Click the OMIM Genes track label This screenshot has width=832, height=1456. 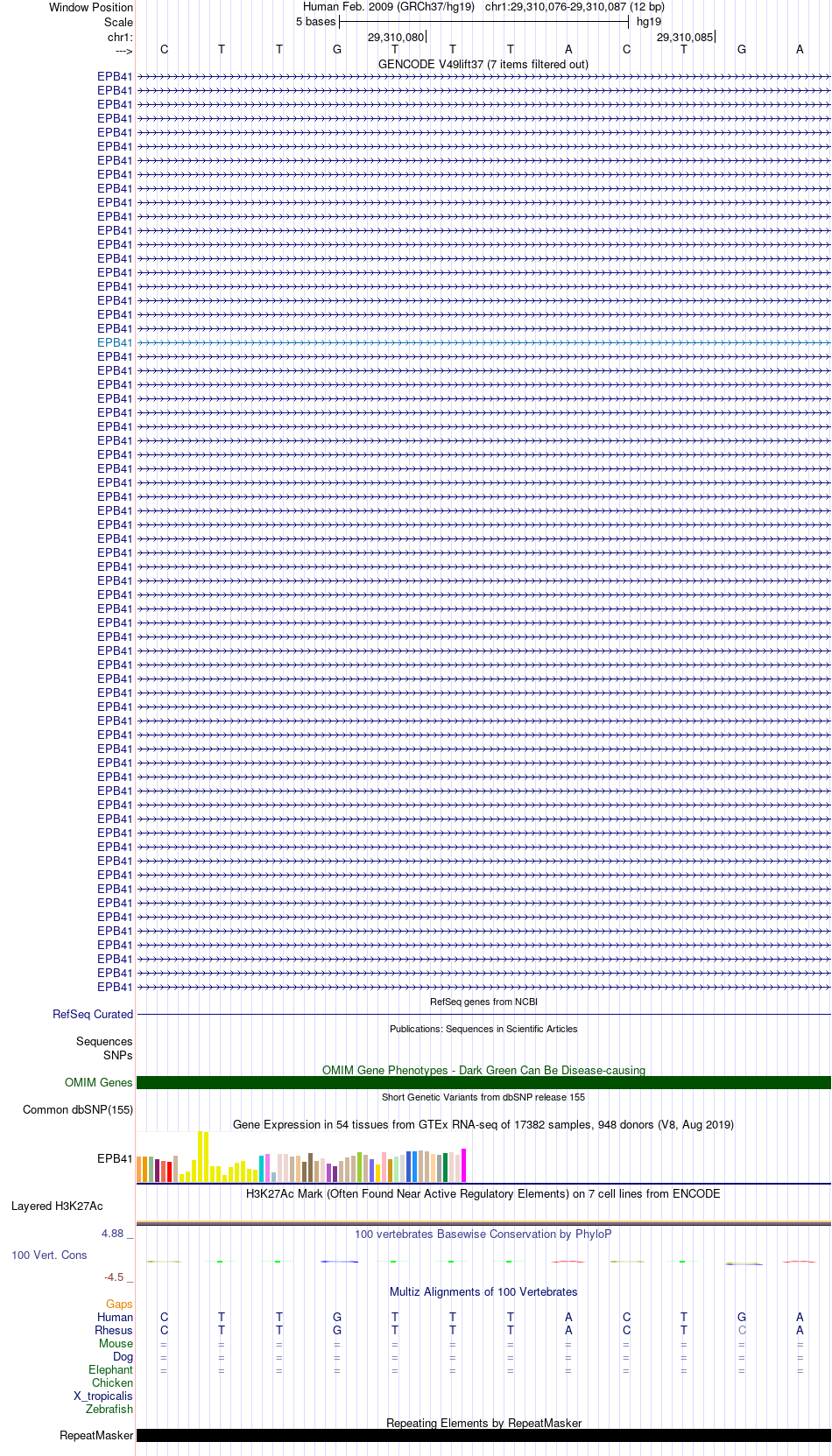click(x=99, y=1082)
